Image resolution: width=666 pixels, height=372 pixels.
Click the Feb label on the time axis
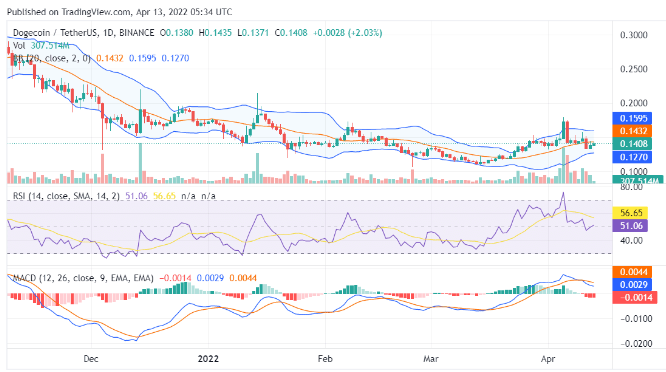(x=325, y=359)
